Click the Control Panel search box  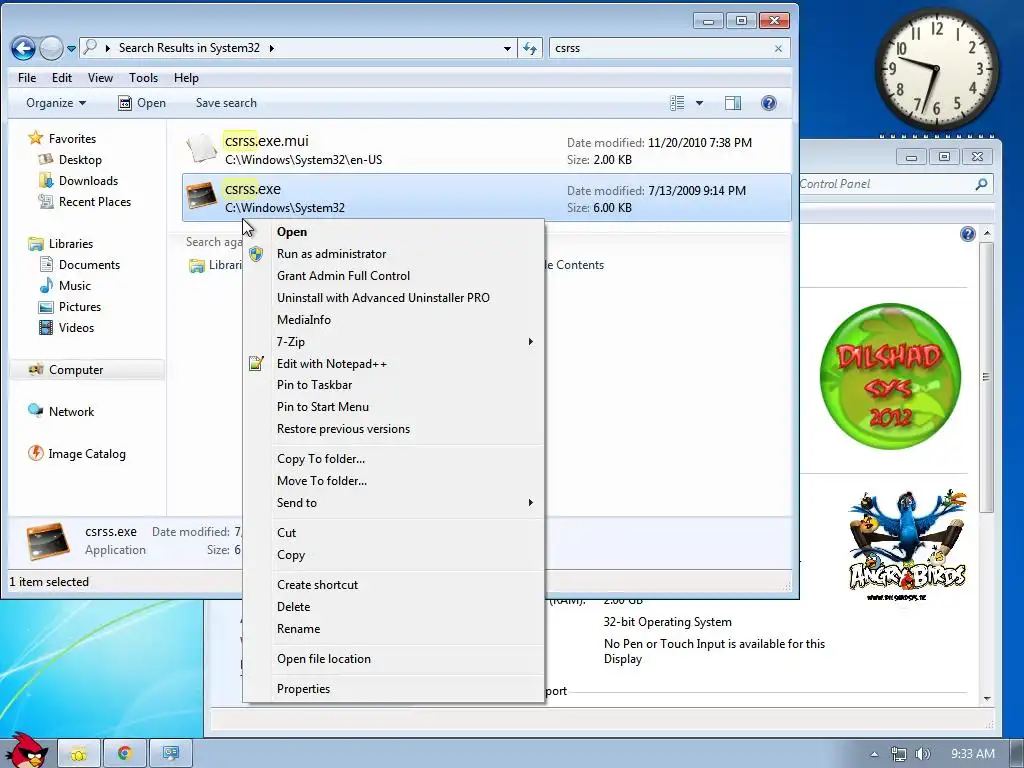pos(896,184)
